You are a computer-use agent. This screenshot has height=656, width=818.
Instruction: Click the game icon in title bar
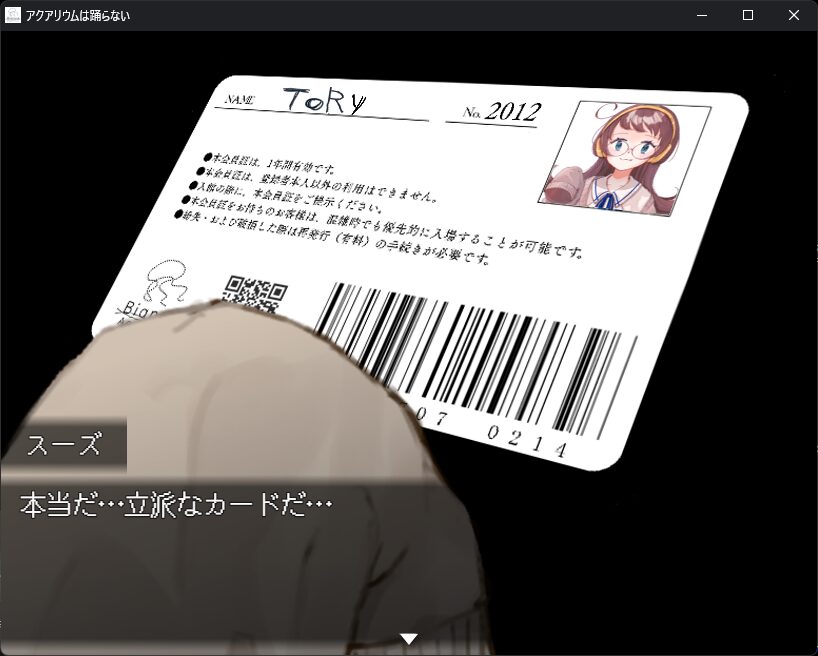(x=13, y=15)
